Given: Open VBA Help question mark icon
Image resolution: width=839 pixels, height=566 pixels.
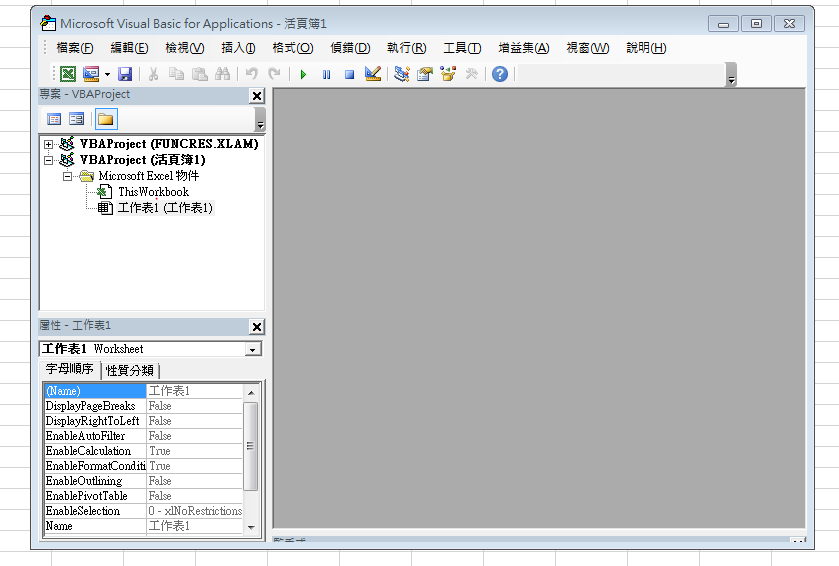Looking at the screenshot, I should [500, 74].
